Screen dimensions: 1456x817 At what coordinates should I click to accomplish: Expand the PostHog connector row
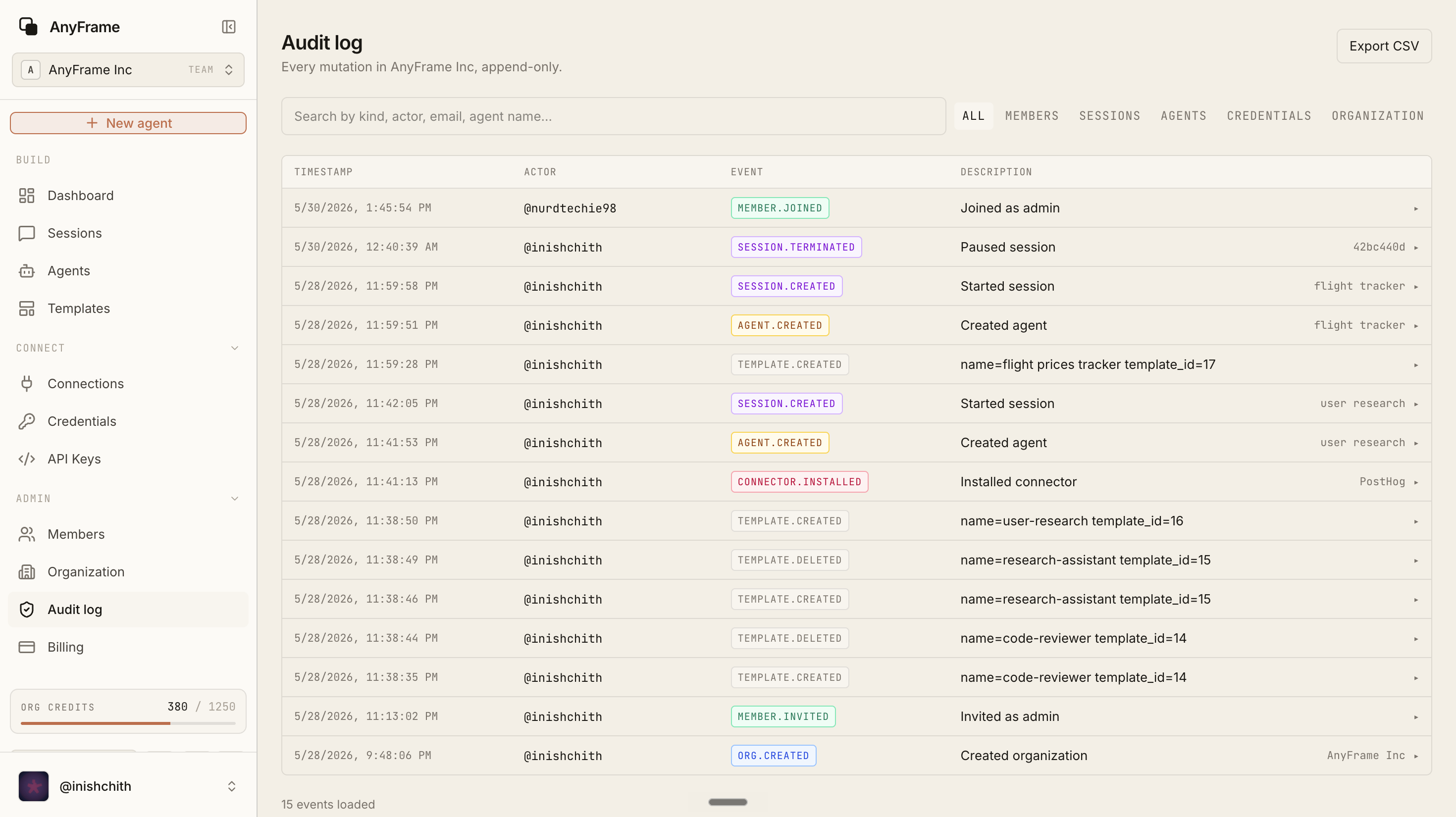tap(1416, 482)
